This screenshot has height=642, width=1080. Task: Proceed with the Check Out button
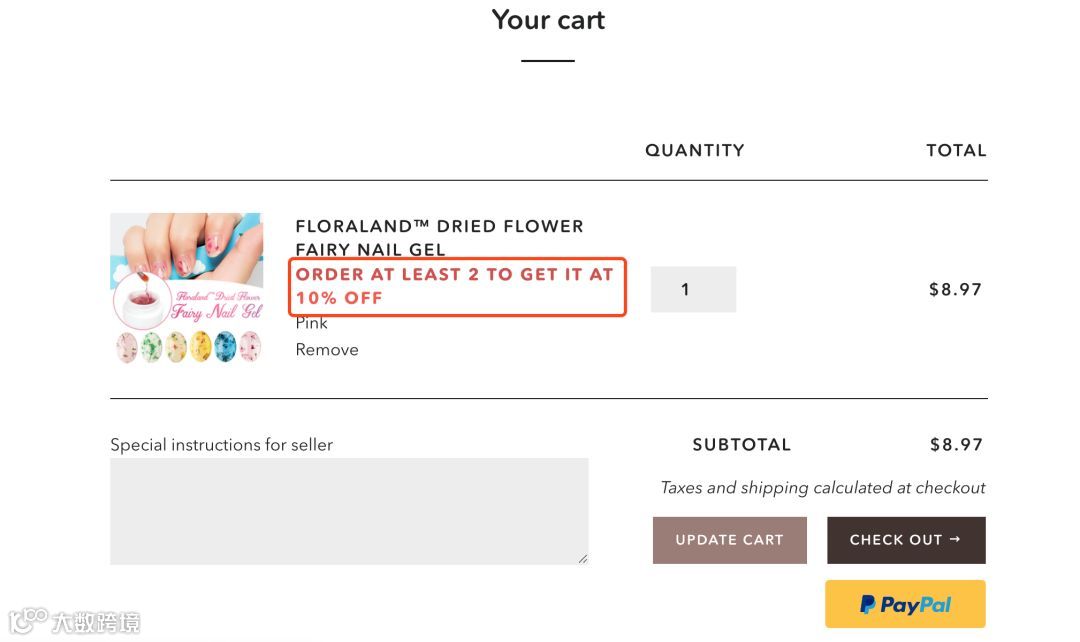coord(906,540)
